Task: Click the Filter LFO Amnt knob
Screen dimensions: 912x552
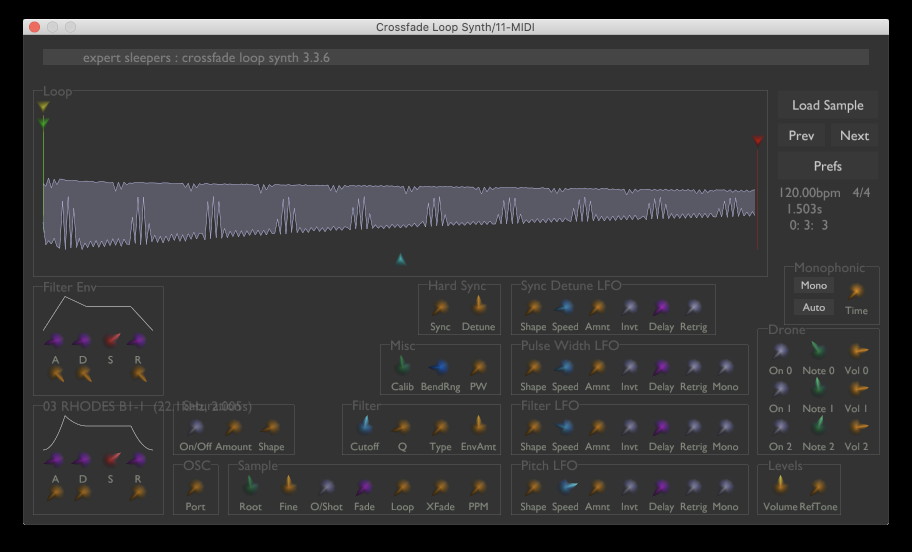Action: pos(597,428)
